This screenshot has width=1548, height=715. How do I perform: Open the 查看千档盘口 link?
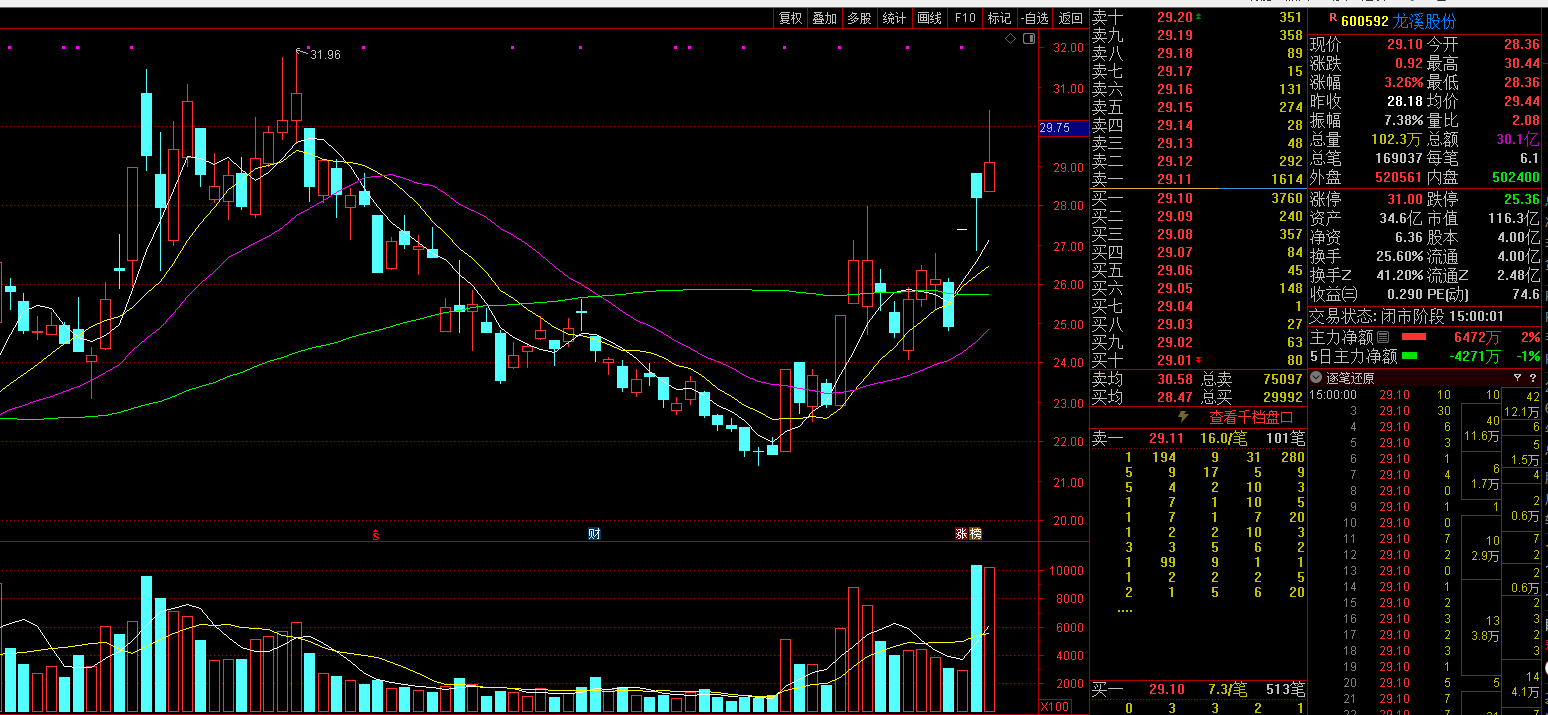pyautogui.click(x=1251, y=417)
